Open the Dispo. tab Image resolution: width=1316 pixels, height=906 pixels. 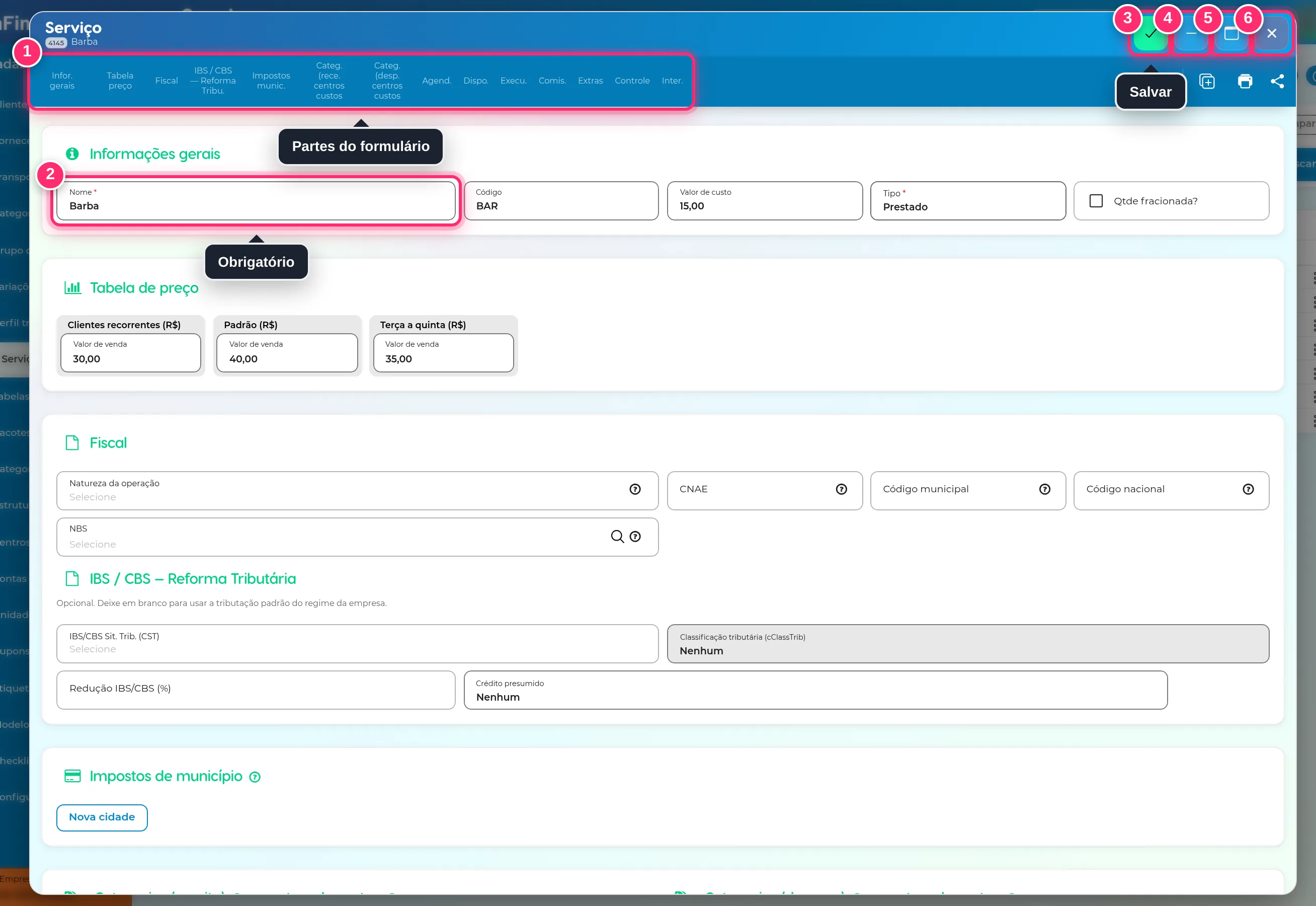[x=475, y=81]
